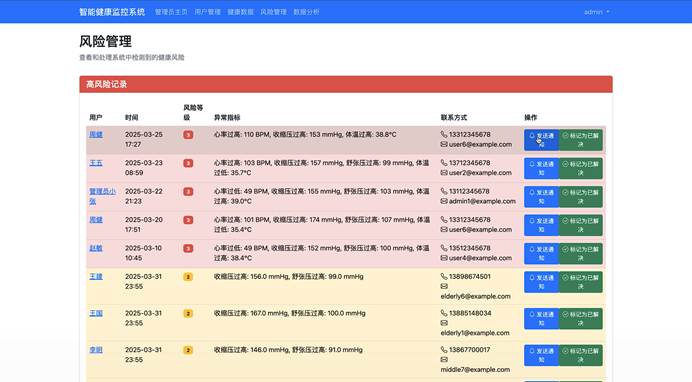Click the envelope icon above elderly1@example.com
The width and height of the screenshot is (692, 382).
[444, 323]
